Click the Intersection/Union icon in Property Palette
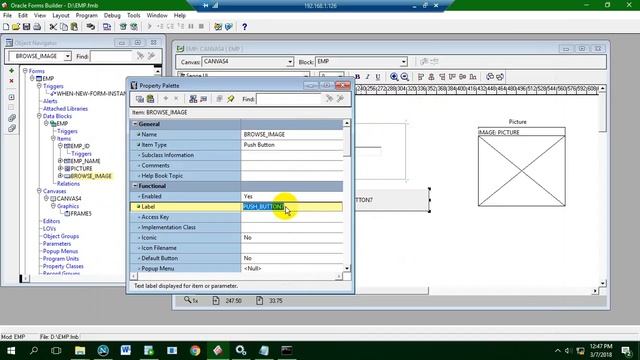The height and width of the screenshot is (360, 640). 220,99
